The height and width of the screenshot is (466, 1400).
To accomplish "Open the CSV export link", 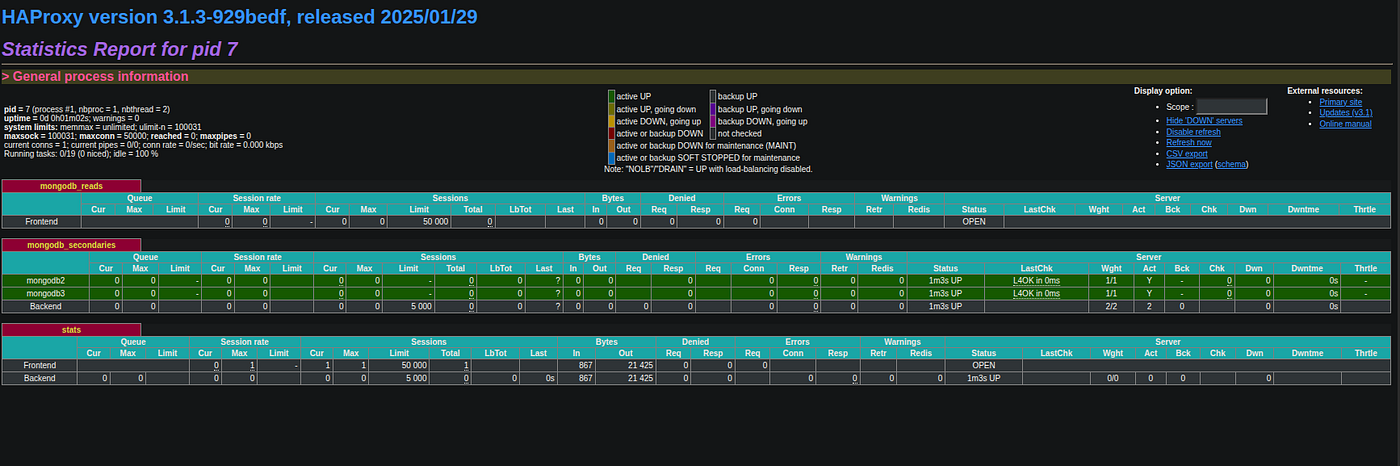I will (1187, 154).
